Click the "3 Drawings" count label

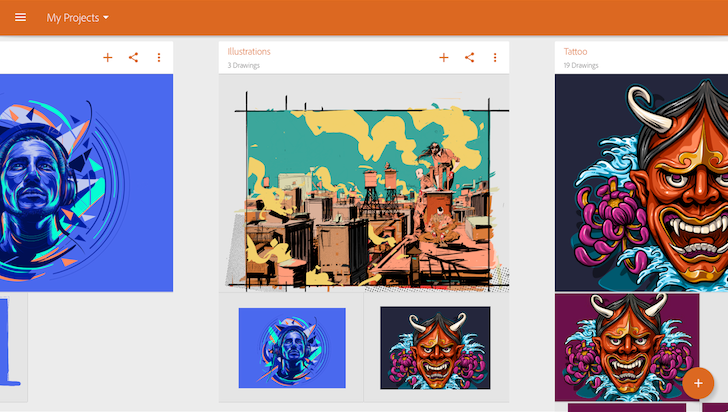click(x=243, y=66)
